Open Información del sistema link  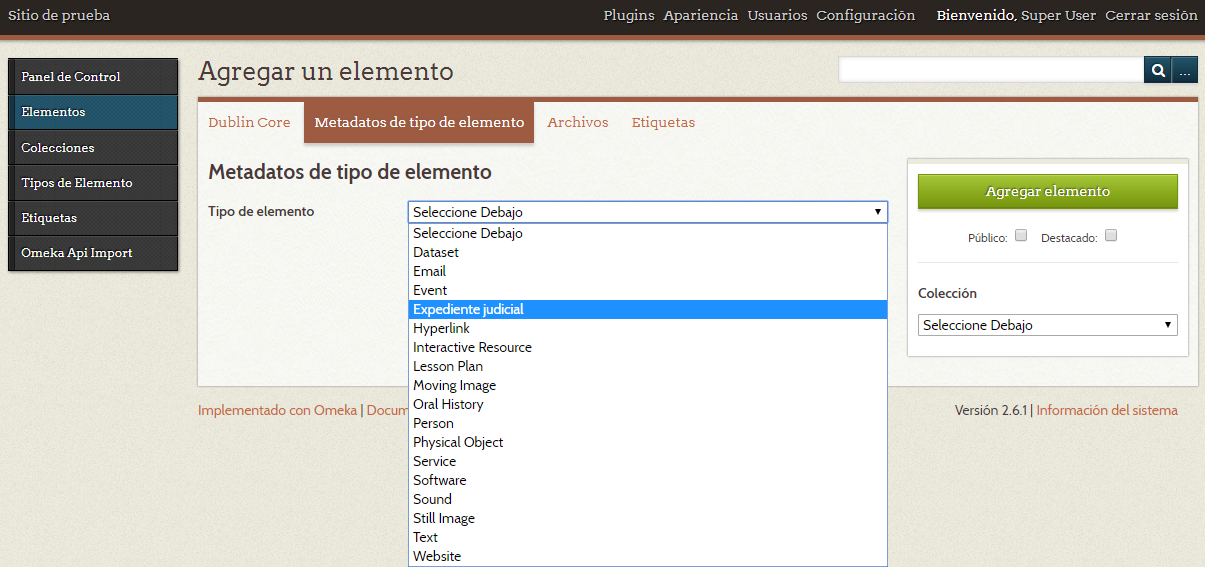[1107, 411]
